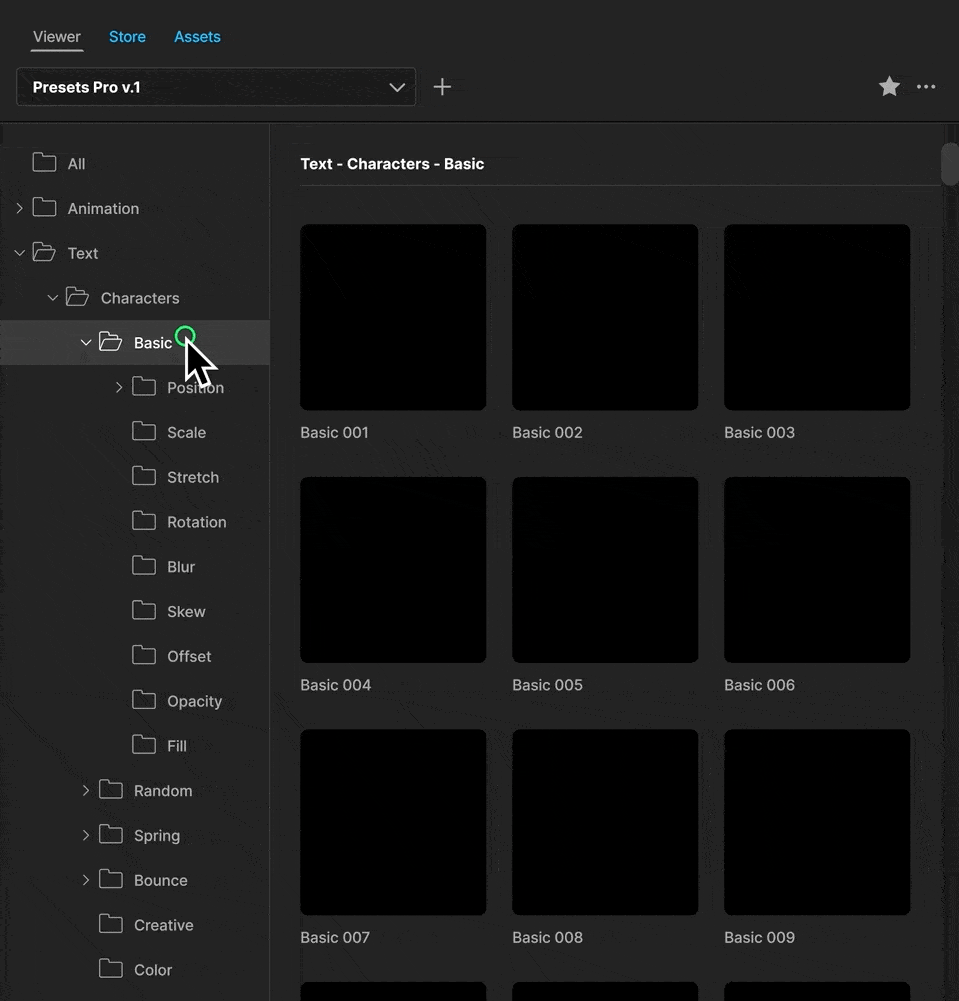Open the ellipsis options menu
Image resolution: width=959 pixels, height=1001 pixels.
point(926,87)
